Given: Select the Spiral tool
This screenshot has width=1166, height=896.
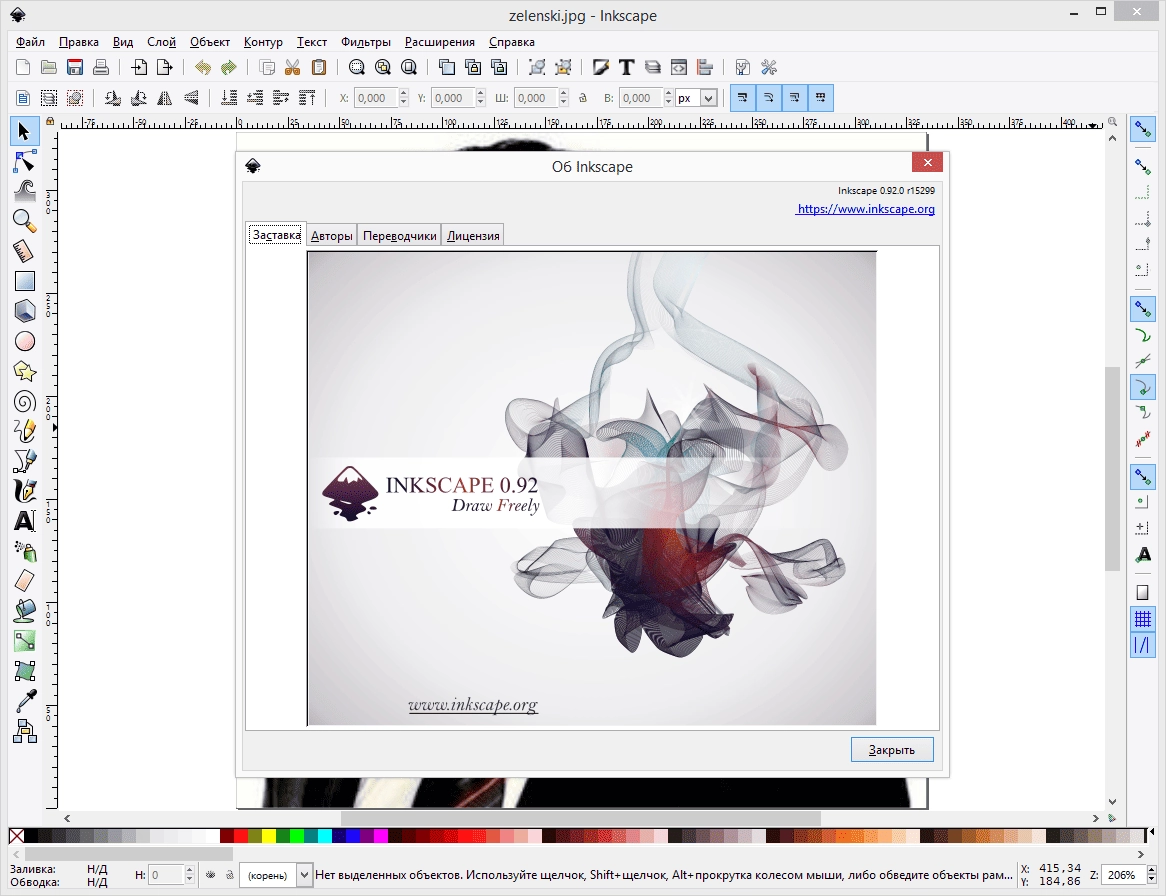Looking at the screenshot, I should 25,402.
